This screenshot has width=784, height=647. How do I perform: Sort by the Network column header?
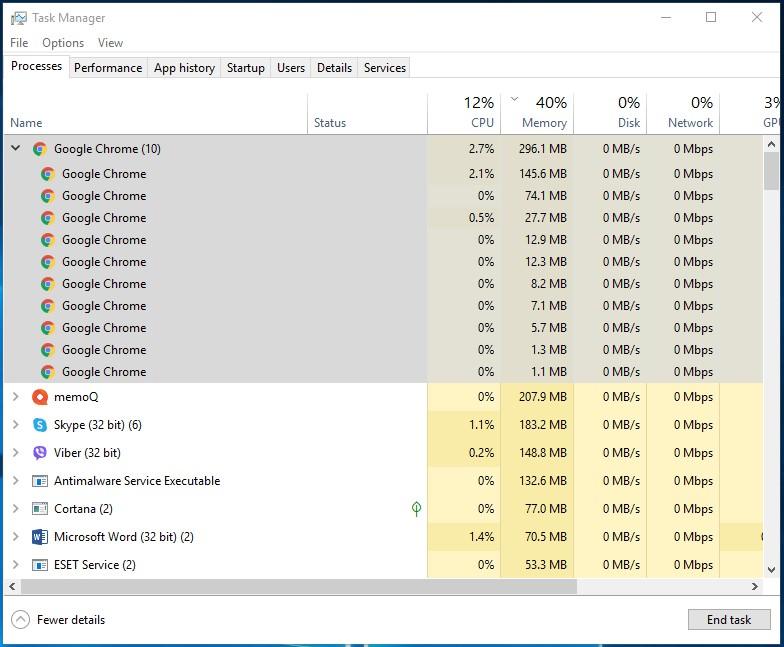point(683,114)
